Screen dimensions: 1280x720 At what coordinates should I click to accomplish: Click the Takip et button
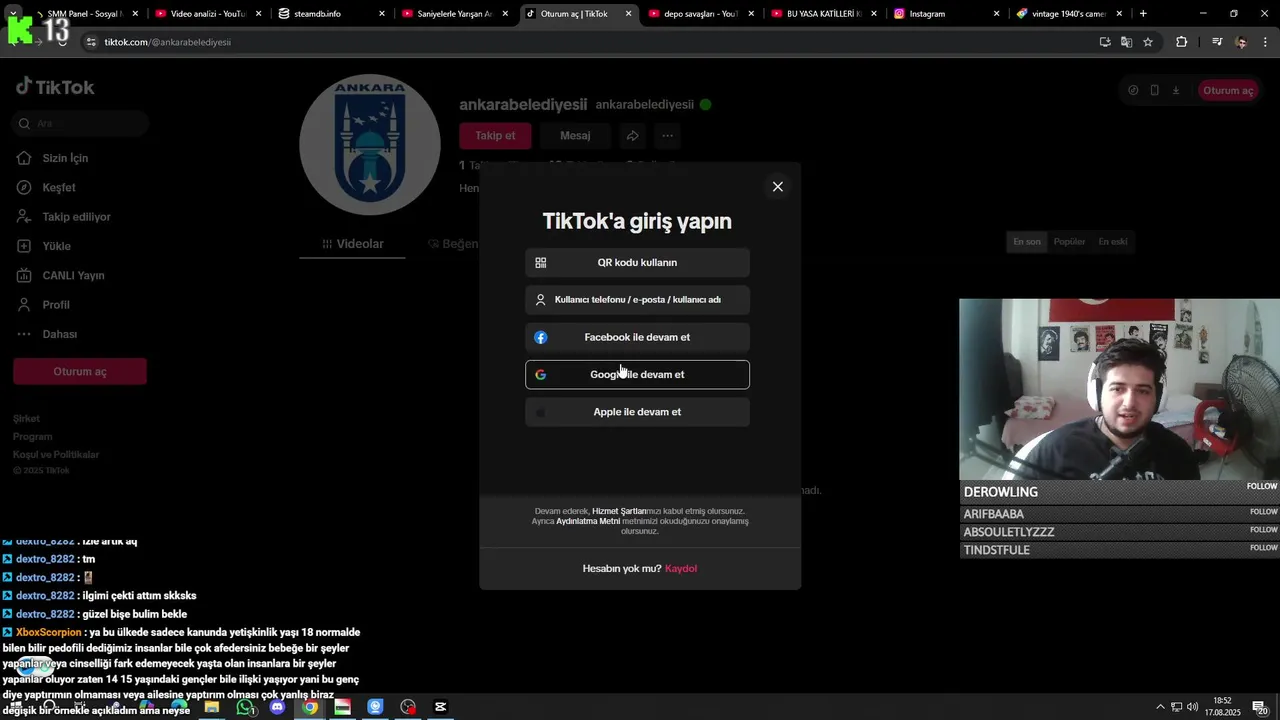tap(495, 136)
